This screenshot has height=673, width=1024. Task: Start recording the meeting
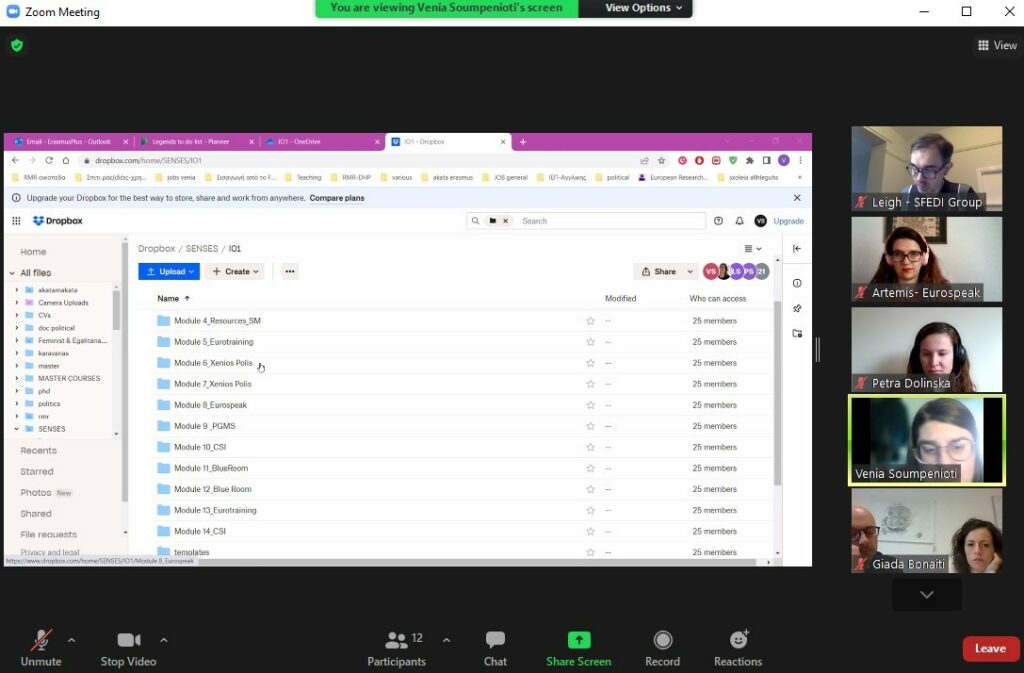click(662, 648)
